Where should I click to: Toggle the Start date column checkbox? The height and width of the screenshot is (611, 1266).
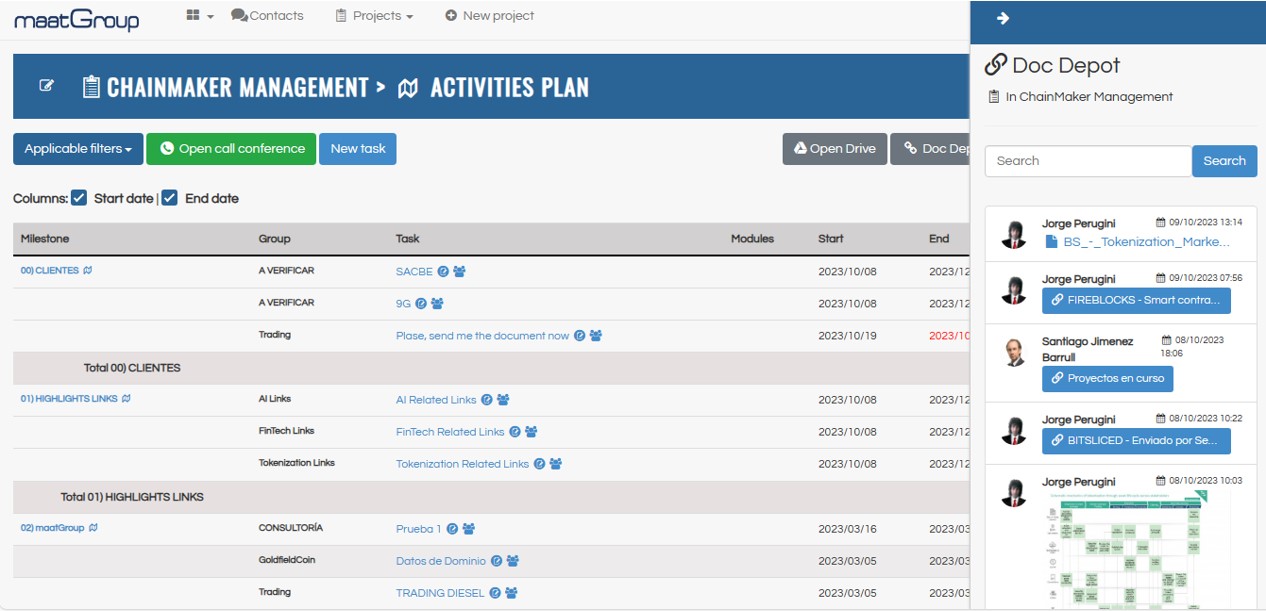click(x=79, y=198)
